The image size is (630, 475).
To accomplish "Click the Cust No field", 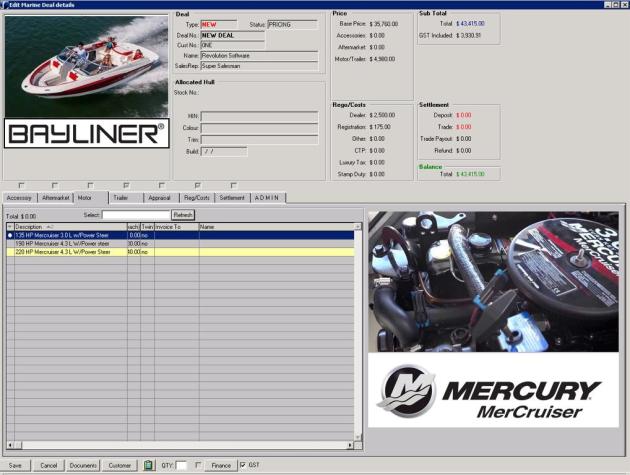I will click(233, 45).
